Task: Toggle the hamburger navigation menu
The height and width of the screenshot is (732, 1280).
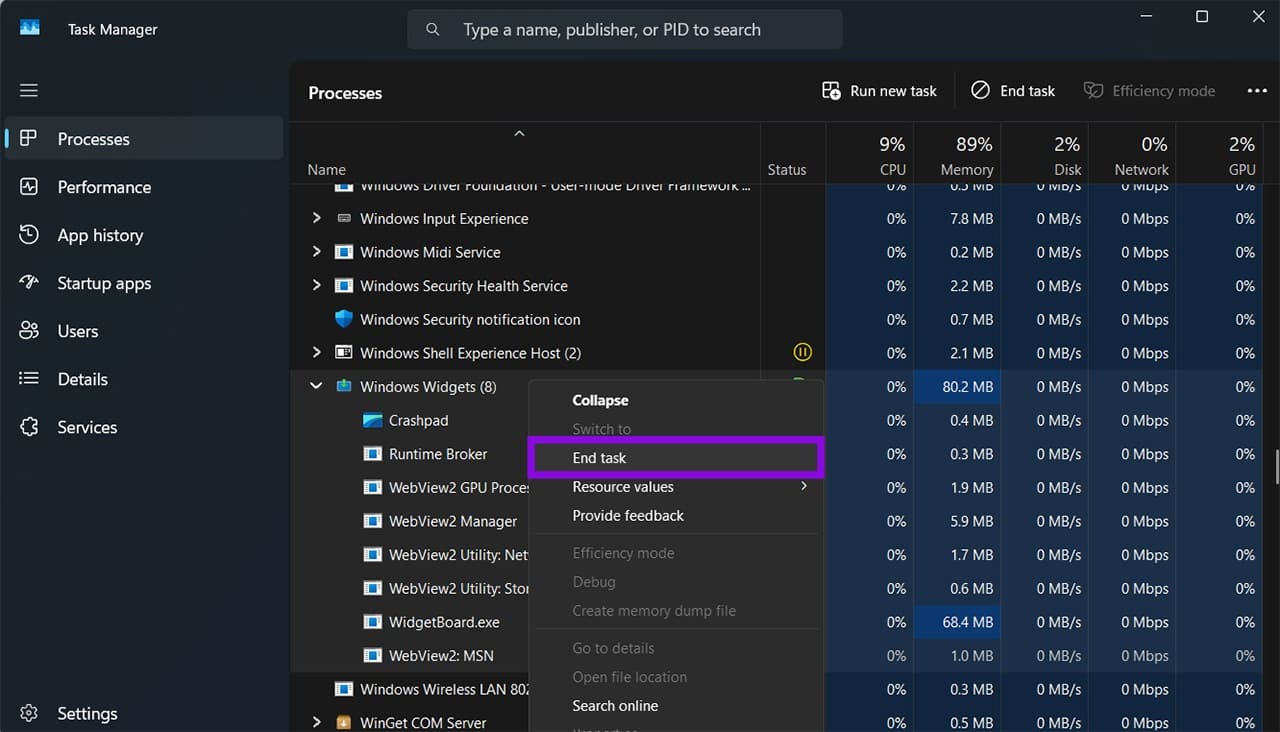Action: coord(29,90)
